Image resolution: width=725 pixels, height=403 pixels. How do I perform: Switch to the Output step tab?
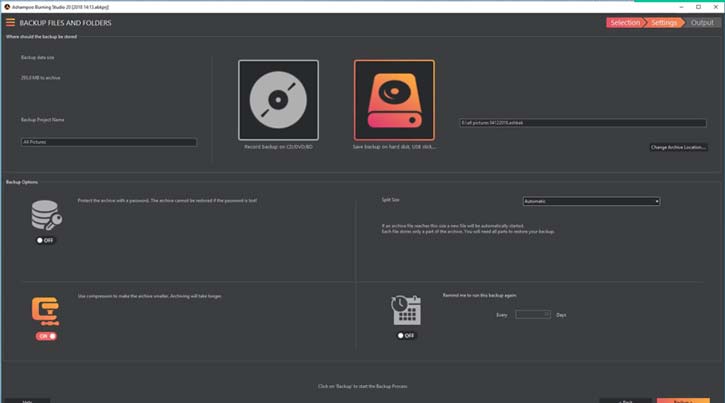(701, 22)
